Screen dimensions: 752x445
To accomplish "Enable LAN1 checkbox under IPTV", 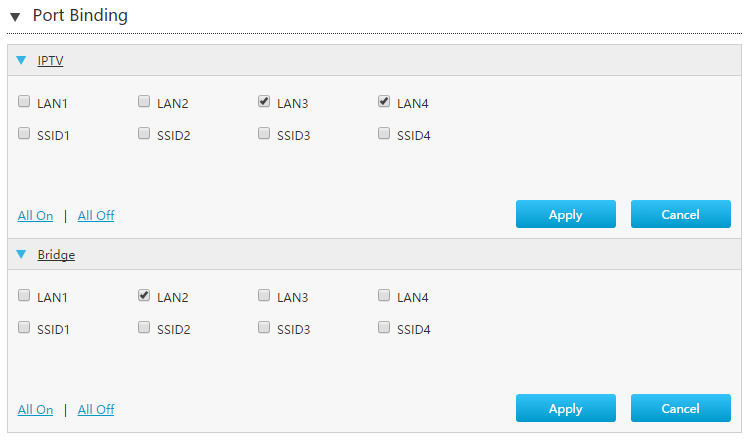I will [x=24, y=102].
